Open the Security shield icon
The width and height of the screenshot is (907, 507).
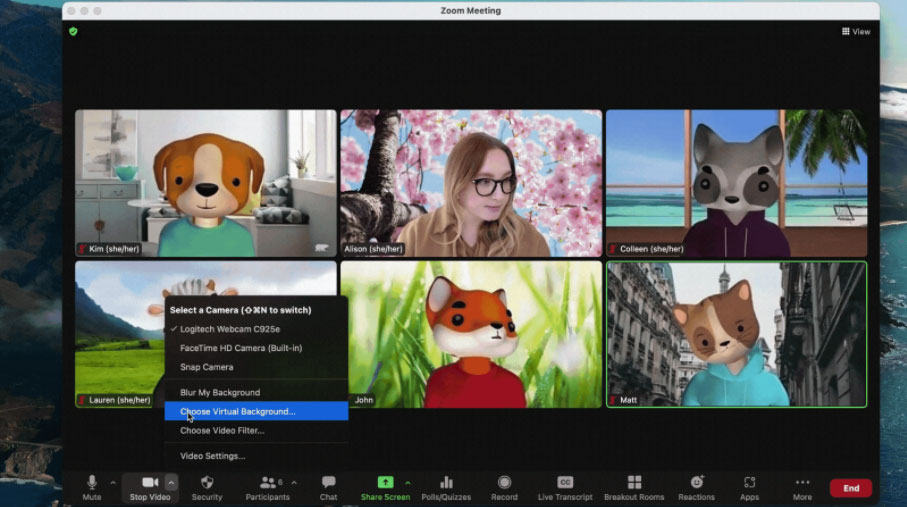[207, 483]
